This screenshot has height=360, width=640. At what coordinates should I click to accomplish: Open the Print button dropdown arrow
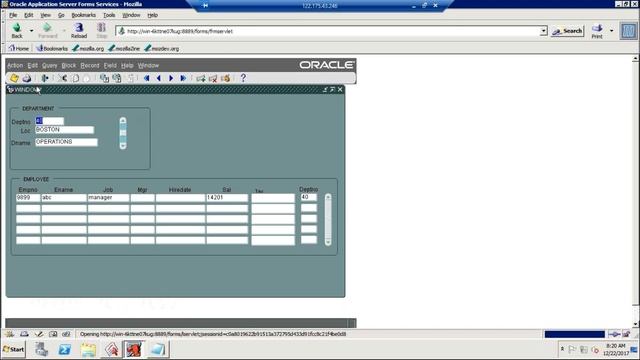point(611,31)
